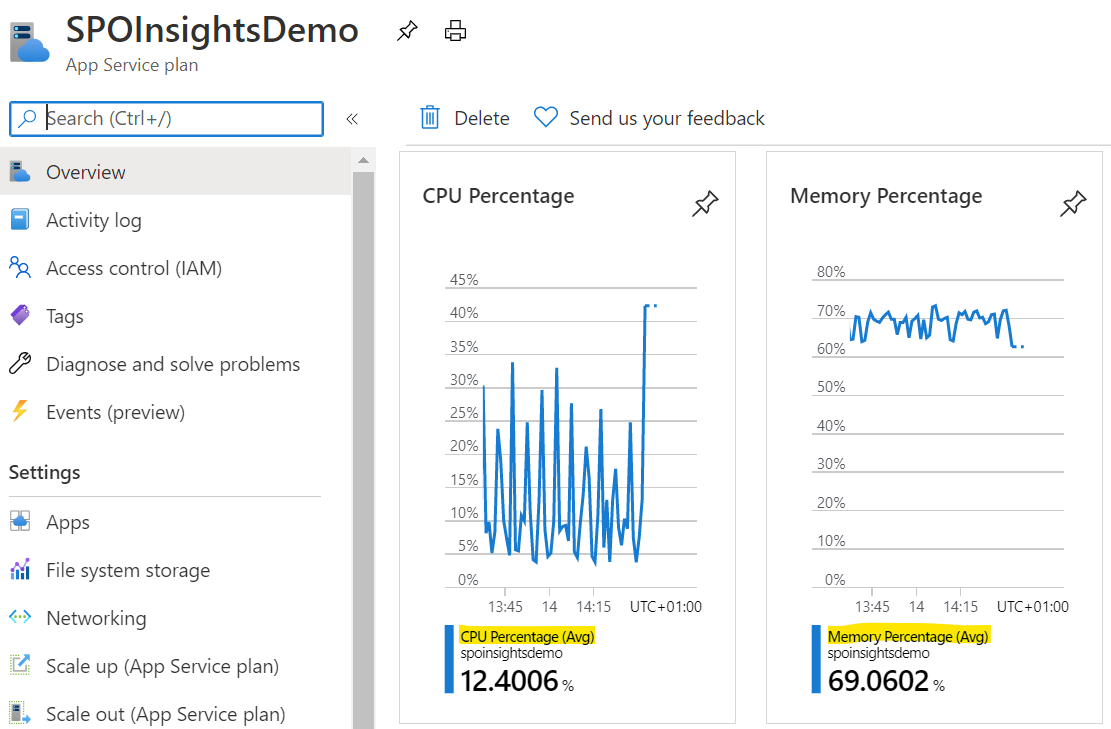This screenshot has height=729, width=1111.
Task: Open Send us your feedback
Action: point(667,118)
